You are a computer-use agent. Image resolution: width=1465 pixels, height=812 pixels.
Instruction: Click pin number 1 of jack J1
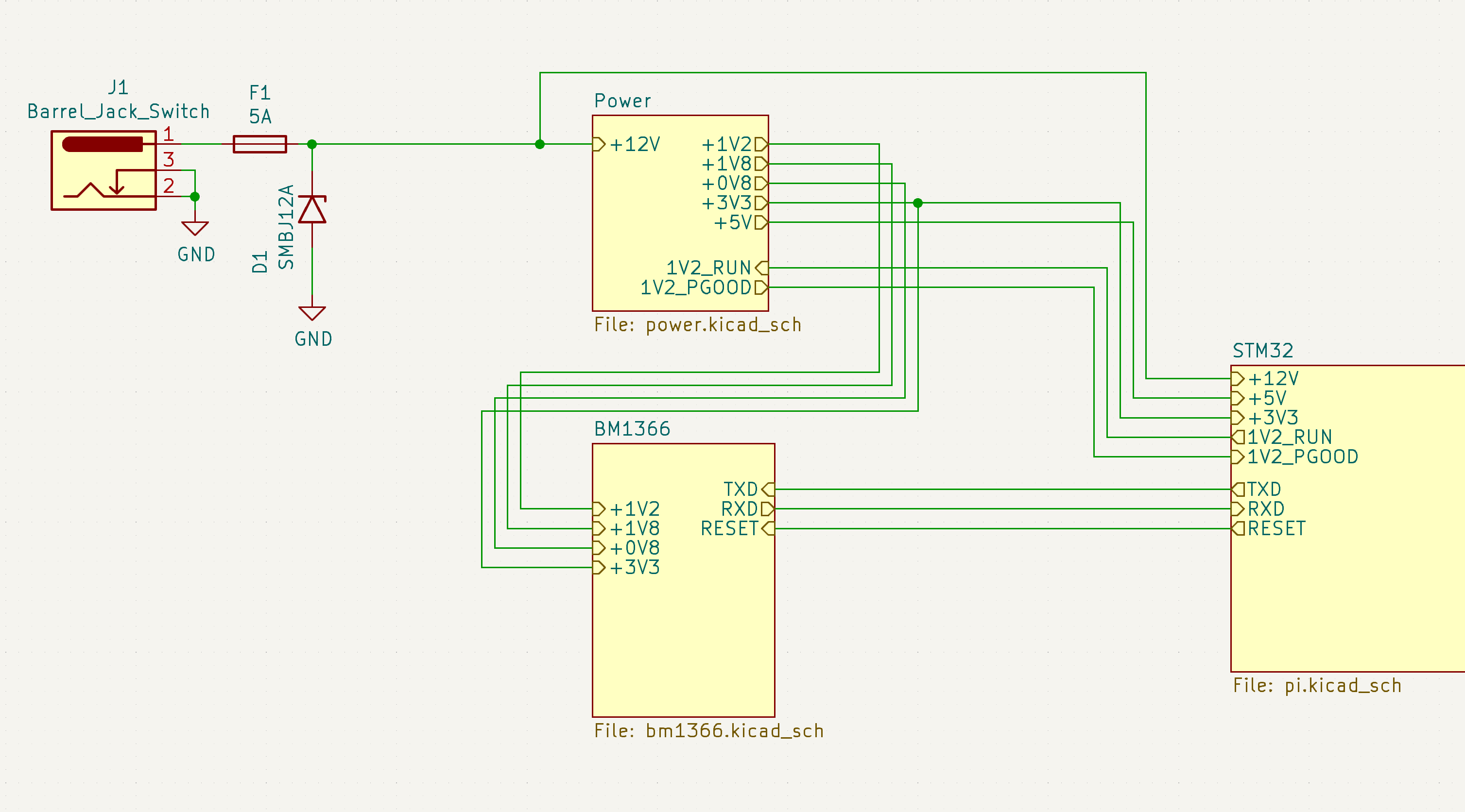[x=168, y=134]
